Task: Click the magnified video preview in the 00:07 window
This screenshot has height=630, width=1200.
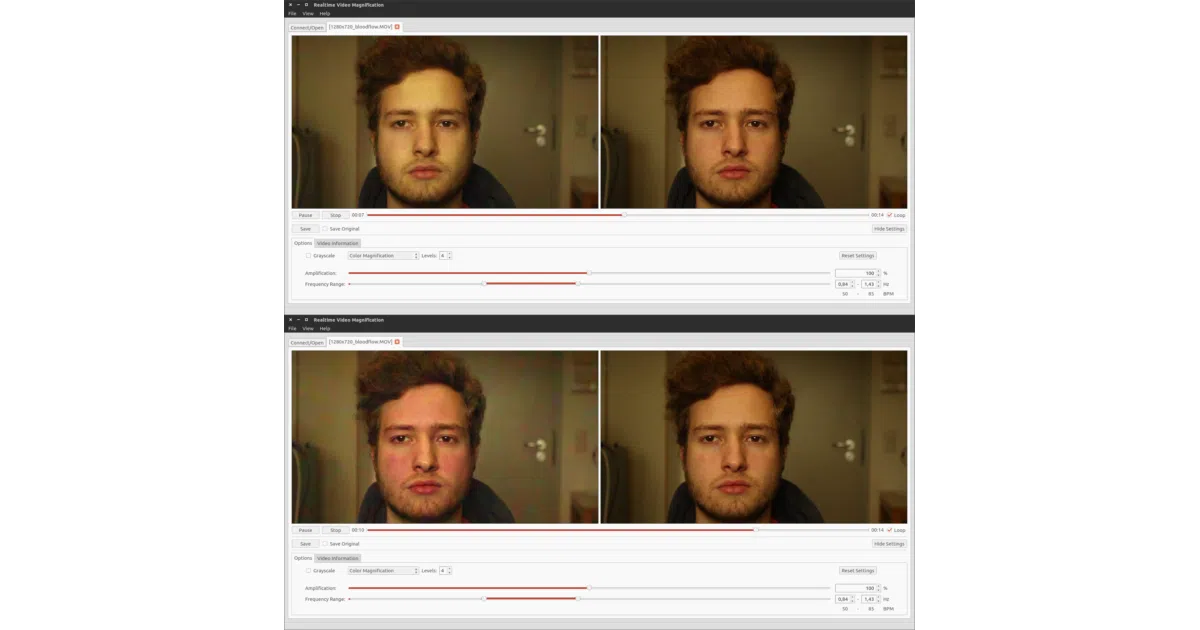Action: click(445, 122)
